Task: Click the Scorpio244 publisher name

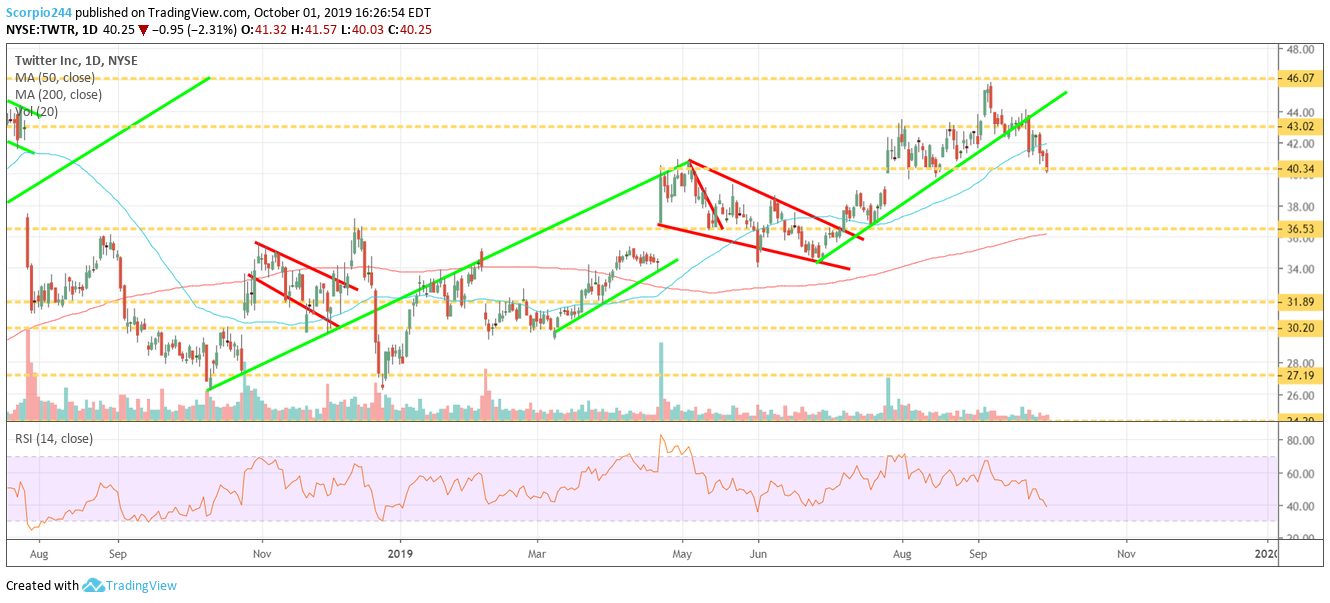Action: coord(40,11)
